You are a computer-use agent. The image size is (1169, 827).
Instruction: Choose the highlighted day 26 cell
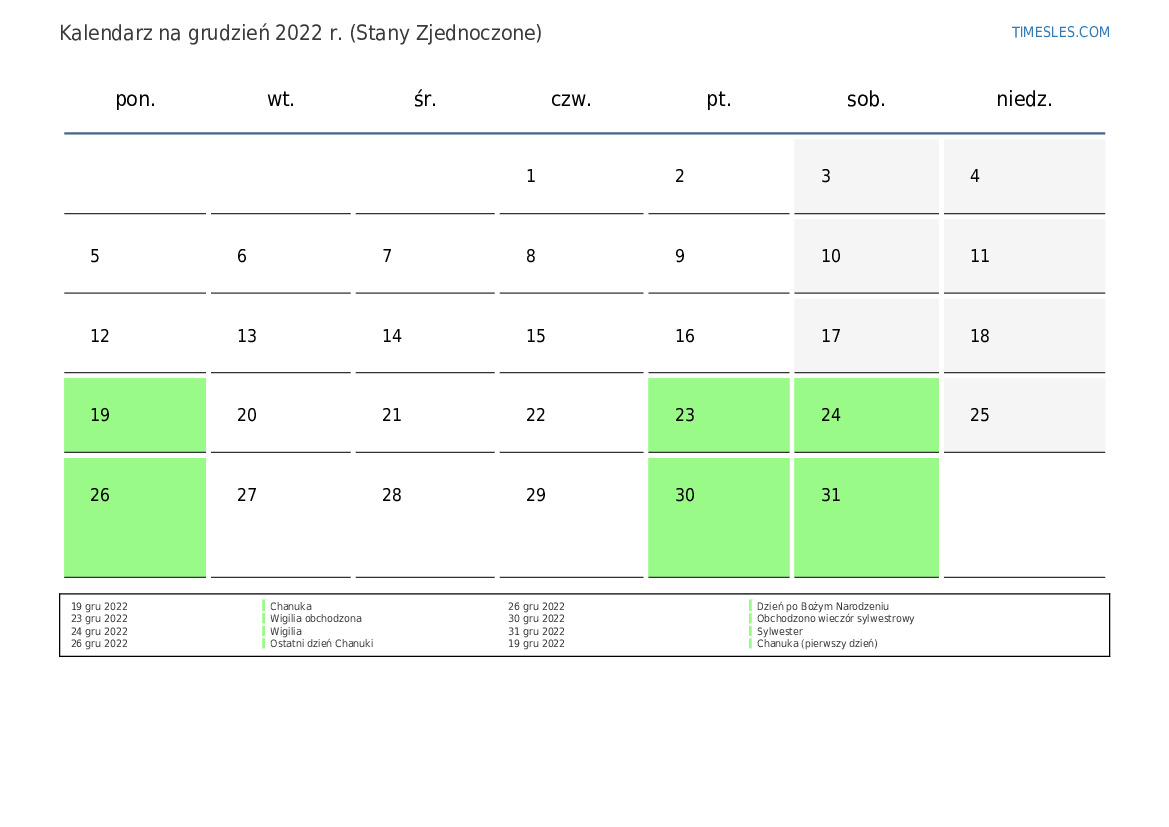135,516
